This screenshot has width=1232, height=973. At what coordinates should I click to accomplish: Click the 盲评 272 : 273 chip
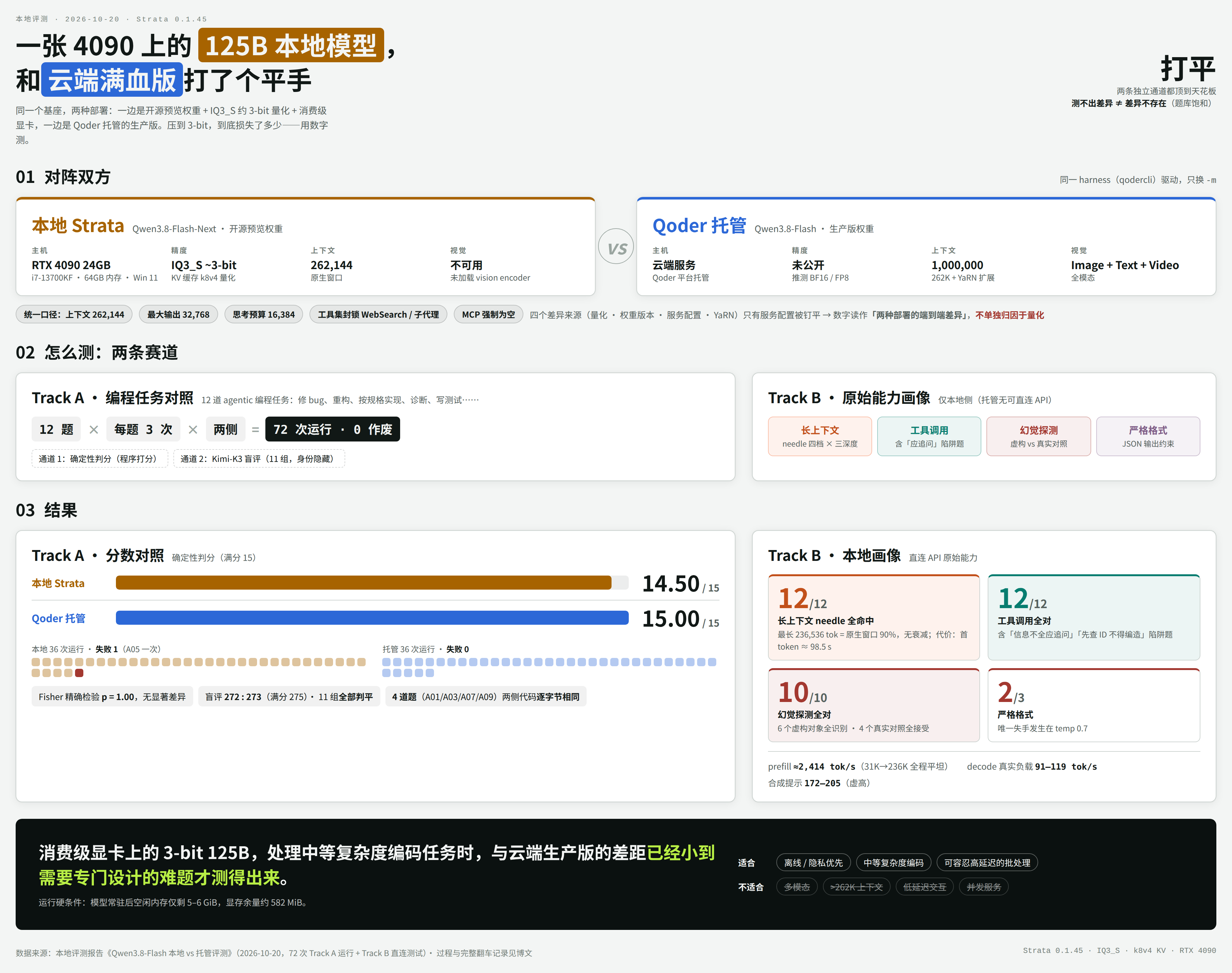tap(289, 697)
